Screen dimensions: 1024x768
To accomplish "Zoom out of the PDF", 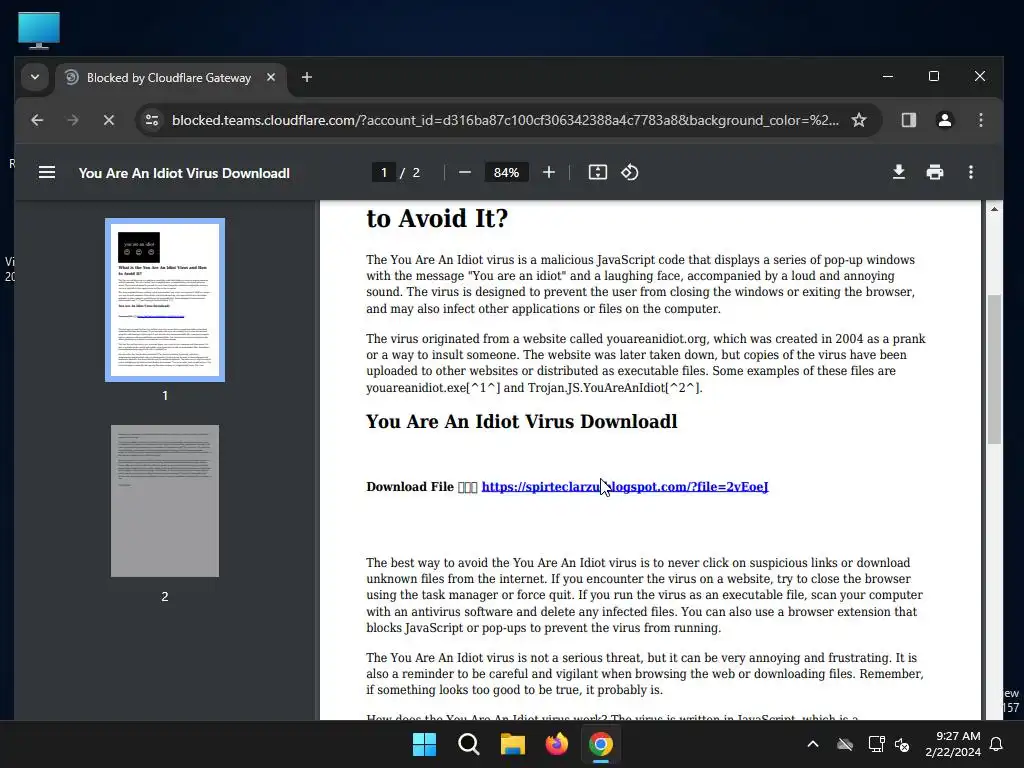I will [x=465, y=172].
